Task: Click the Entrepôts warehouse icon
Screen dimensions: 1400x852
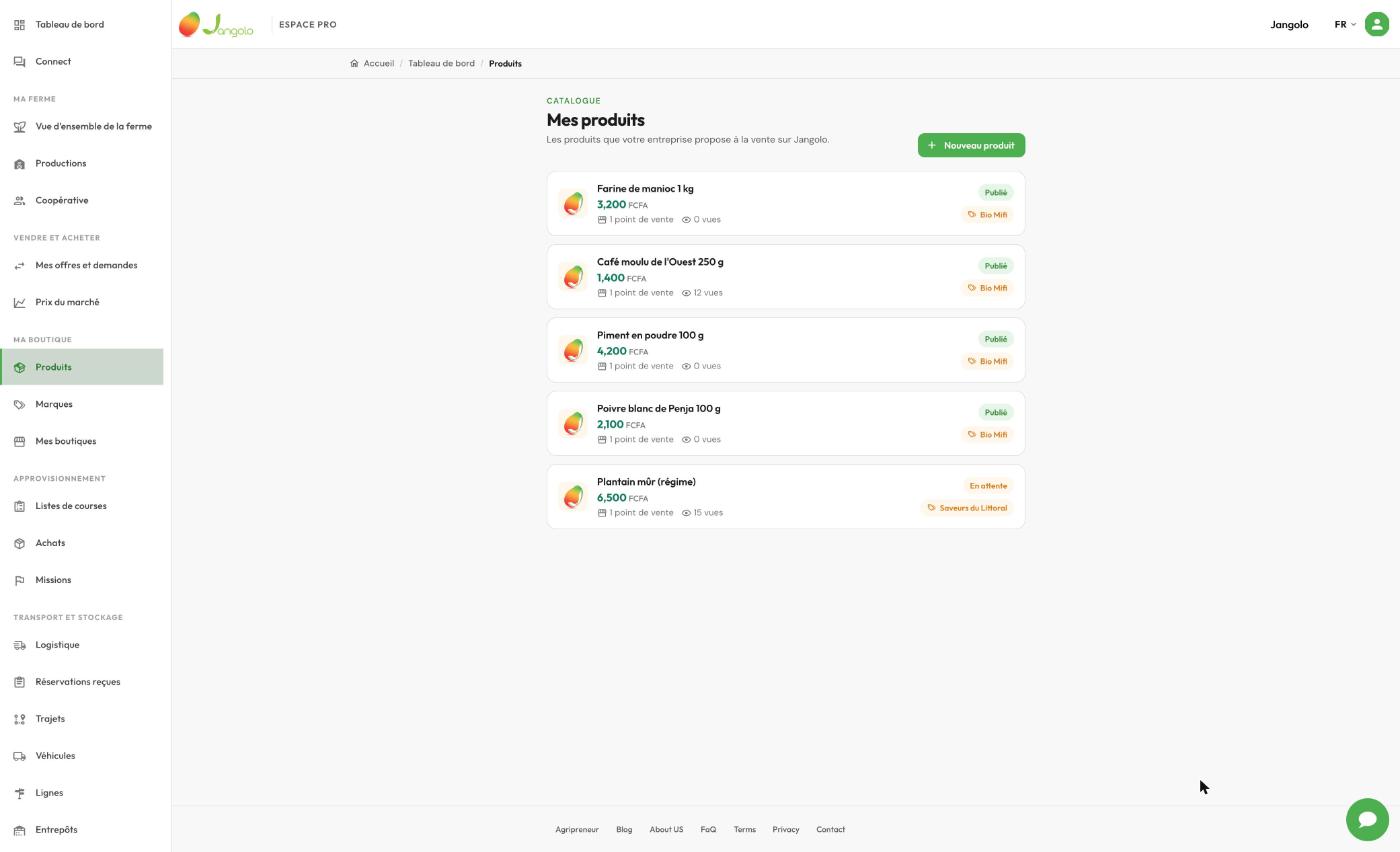Action: click(19, 831)
